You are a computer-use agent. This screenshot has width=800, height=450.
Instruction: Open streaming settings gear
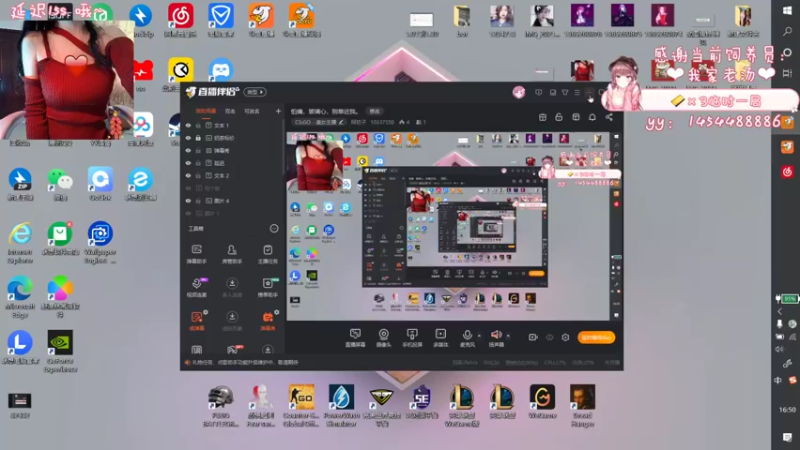click(x=565, y=337)
